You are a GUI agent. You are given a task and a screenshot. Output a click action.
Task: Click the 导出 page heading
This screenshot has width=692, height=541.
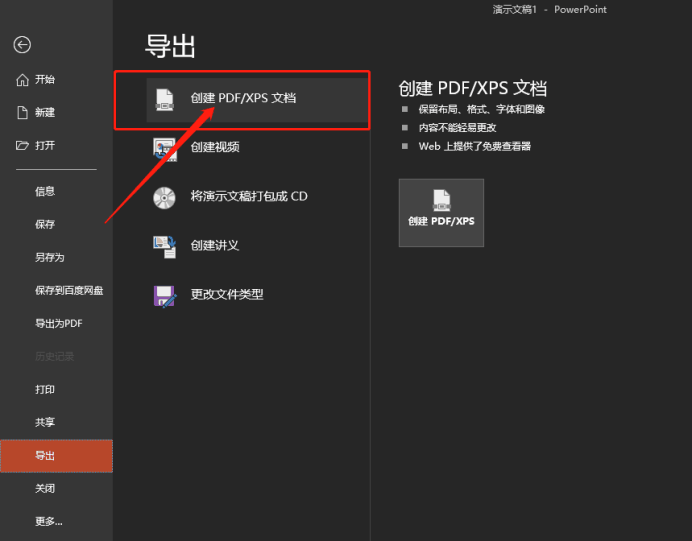(170, 46)
